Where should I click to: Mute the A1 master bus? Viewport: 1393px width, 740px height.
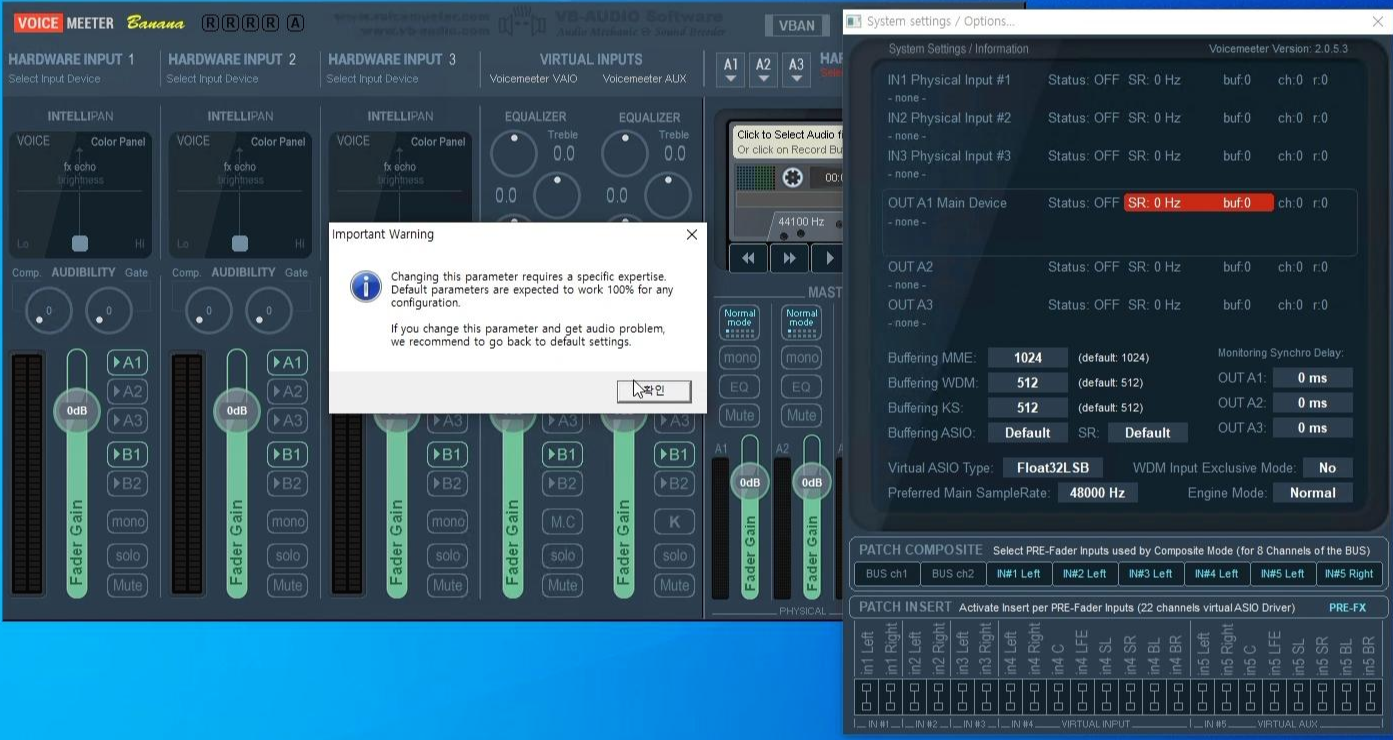pos(739,415)
